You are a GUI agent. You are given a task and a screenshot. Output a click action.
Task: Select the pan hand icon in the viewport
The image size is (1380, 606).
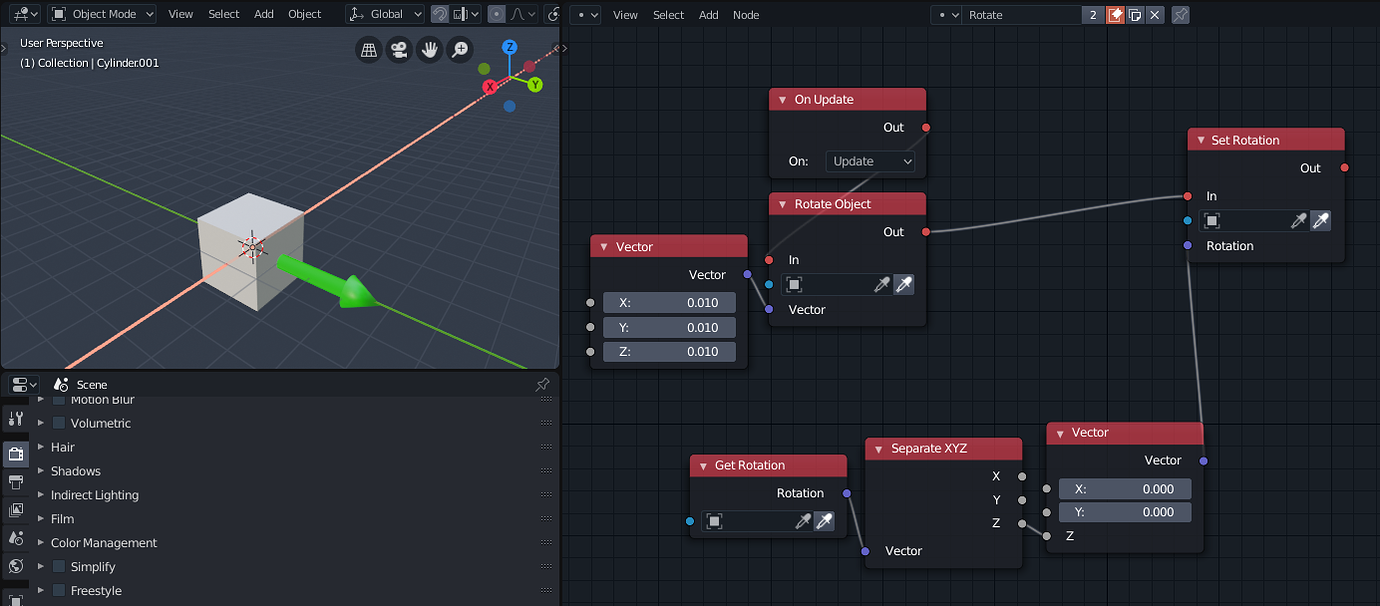pos(429,49)
